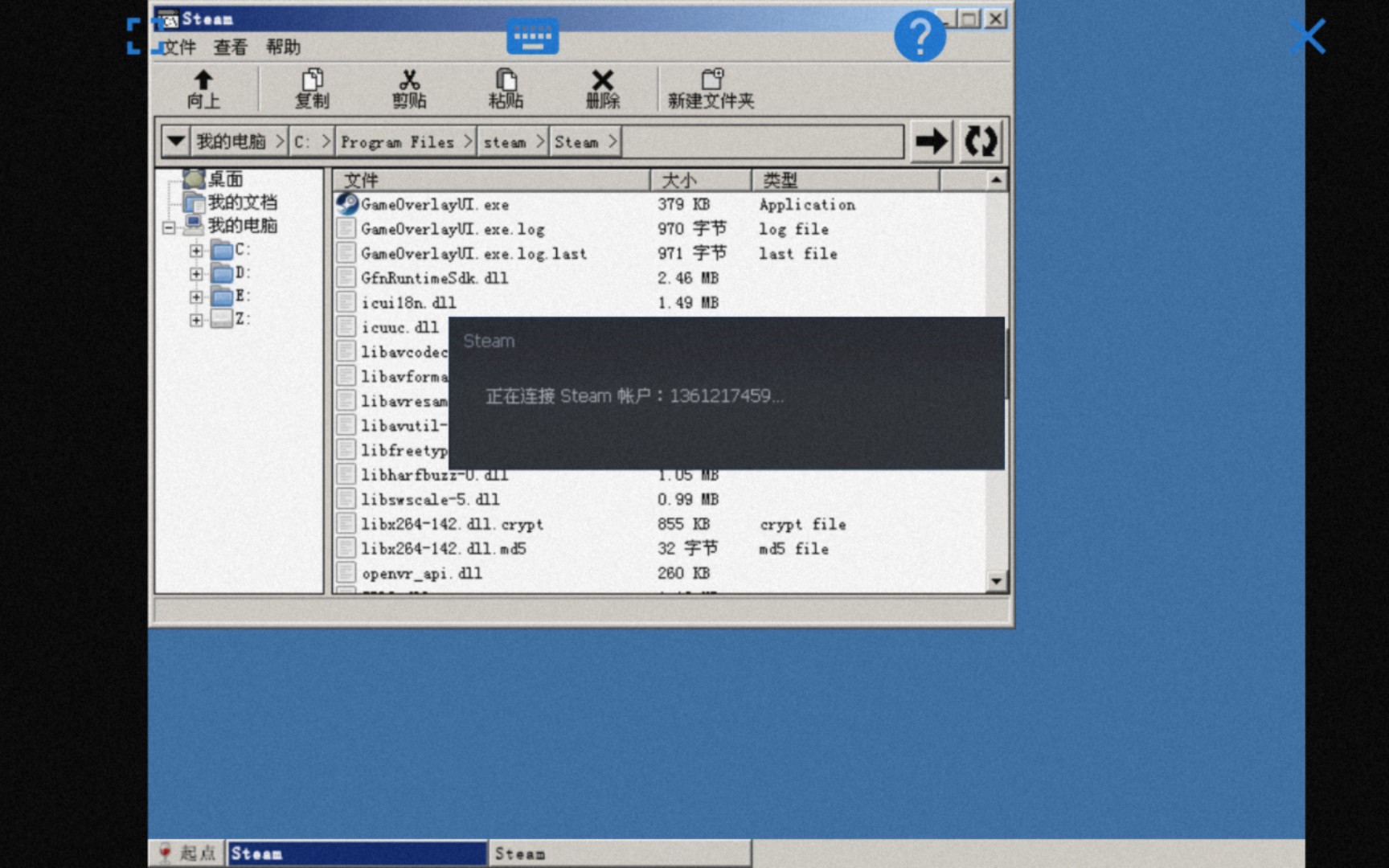
Task: Click the 粘贴 paste toolbar icon
Action: coord(506,88)
